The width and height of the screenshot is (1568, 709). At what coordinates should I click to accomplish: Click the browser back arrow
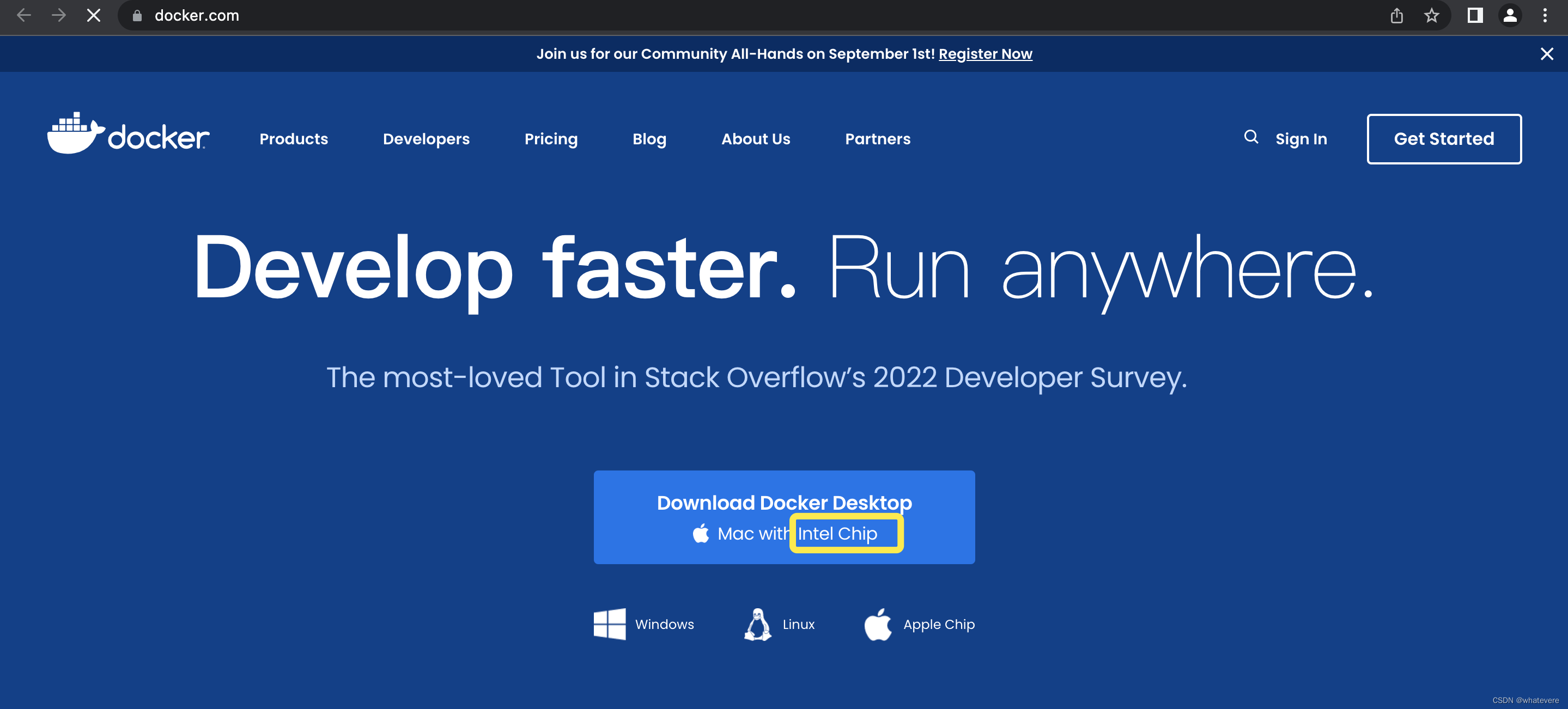click(24, 15)
